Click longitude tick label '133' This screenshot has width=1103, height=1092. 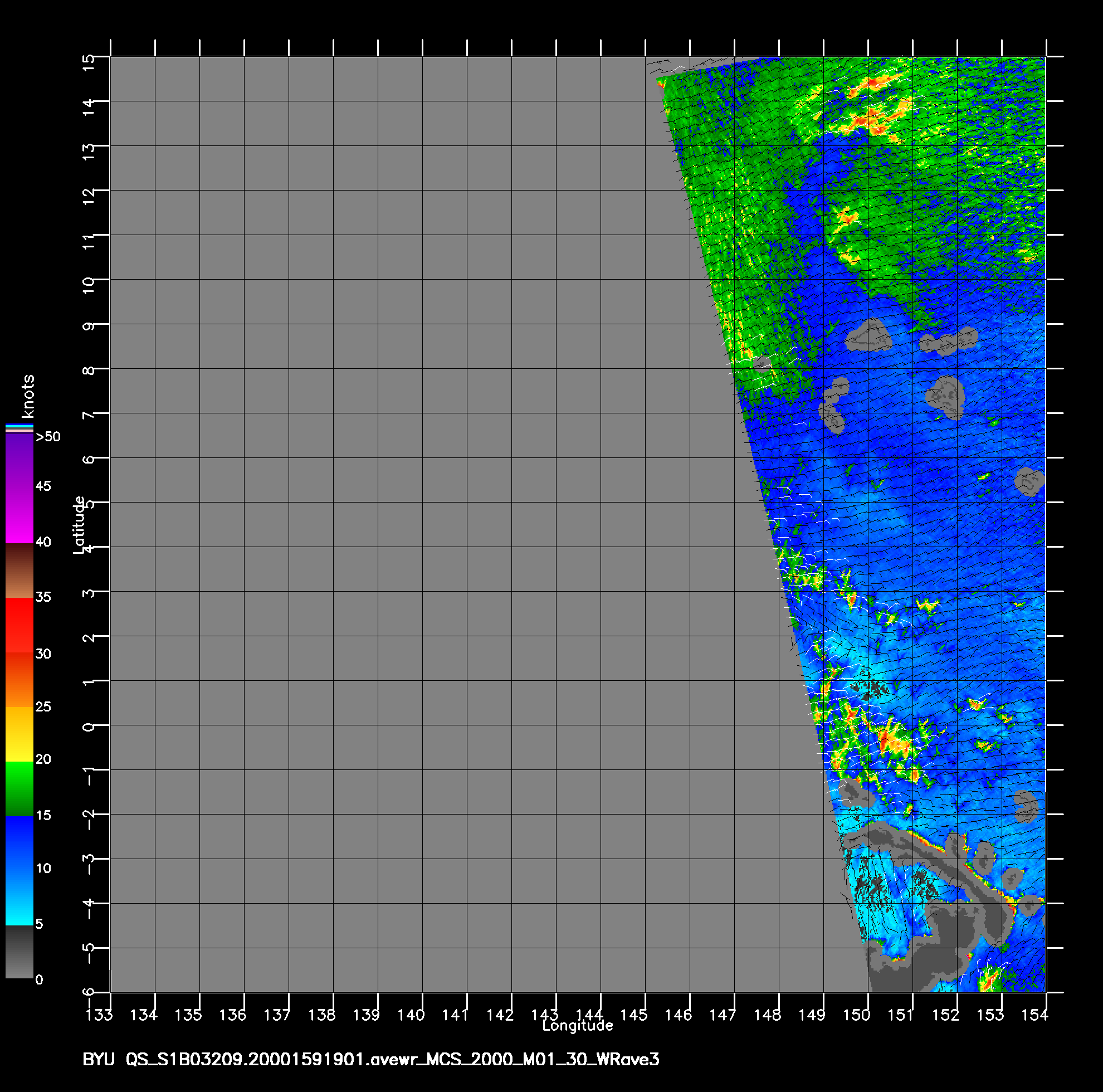click(x=99, y=1015)
